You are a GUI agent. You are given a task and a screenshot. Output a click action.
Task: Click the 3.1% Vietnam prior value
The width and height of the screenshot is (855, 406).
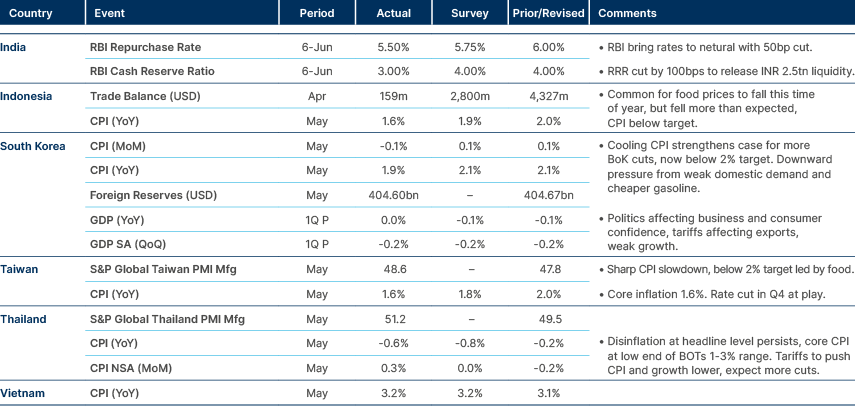pos(549,393)
